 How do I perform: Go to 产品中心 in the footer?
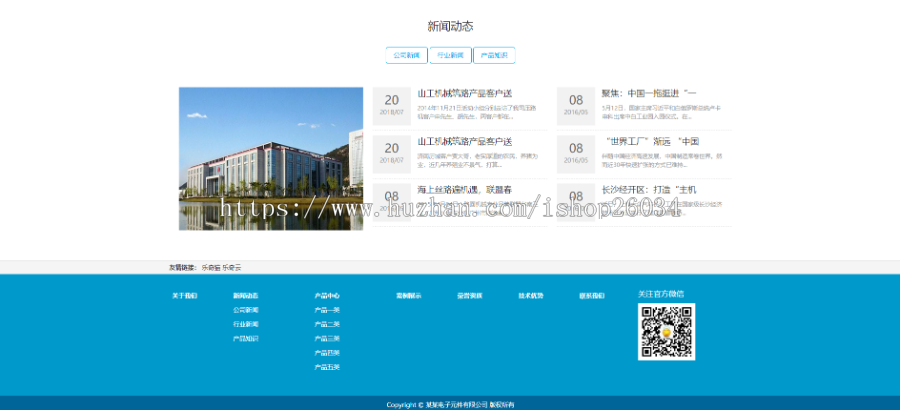click(327, 296)
